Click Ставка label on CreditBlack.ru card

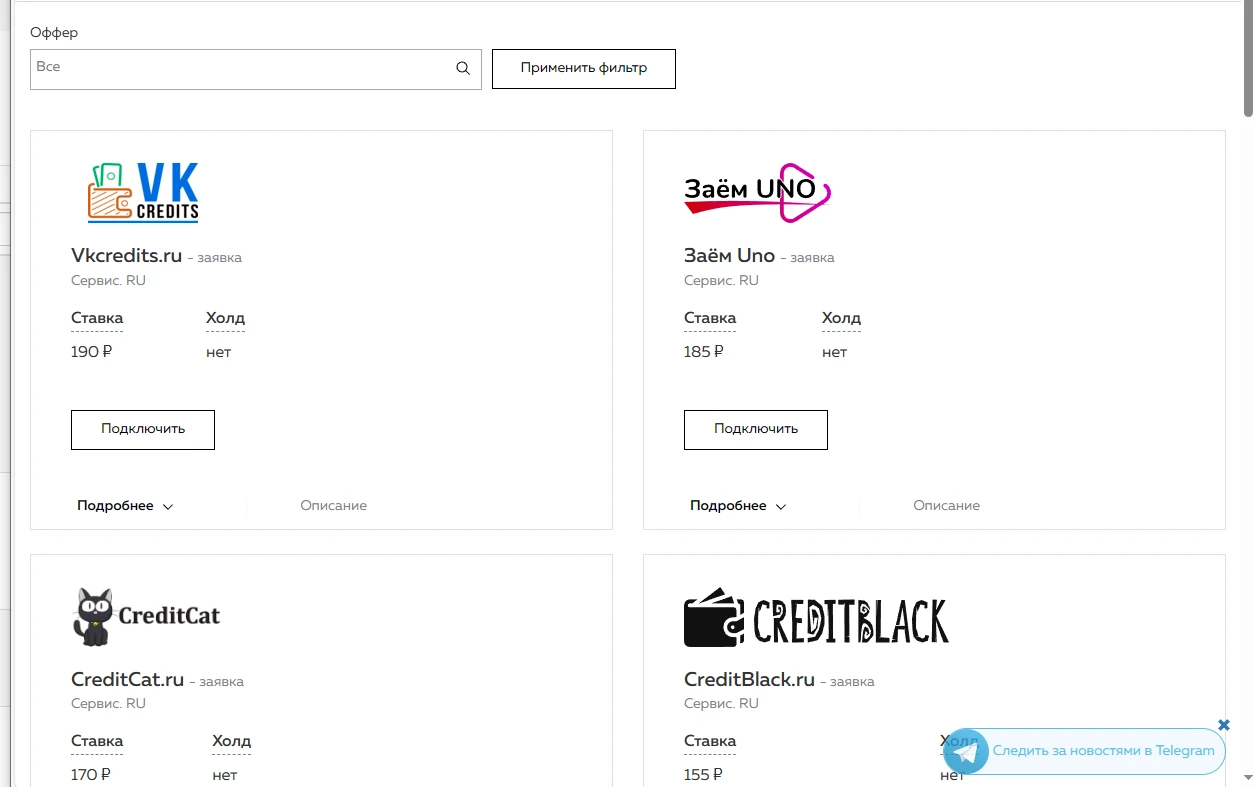click(x=710, y=741)
